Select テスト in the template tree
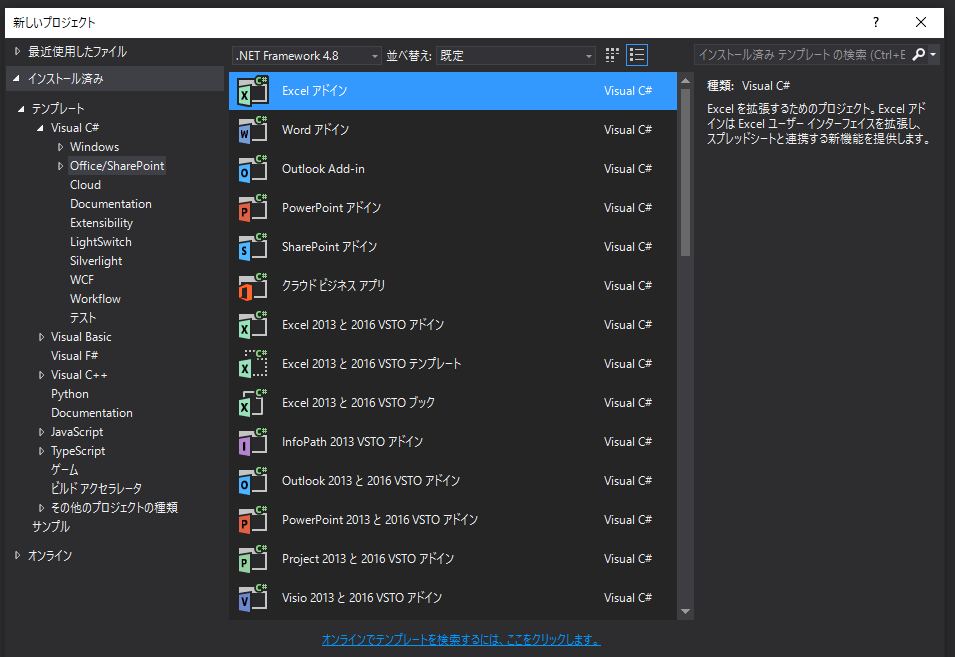 (83, 318)
